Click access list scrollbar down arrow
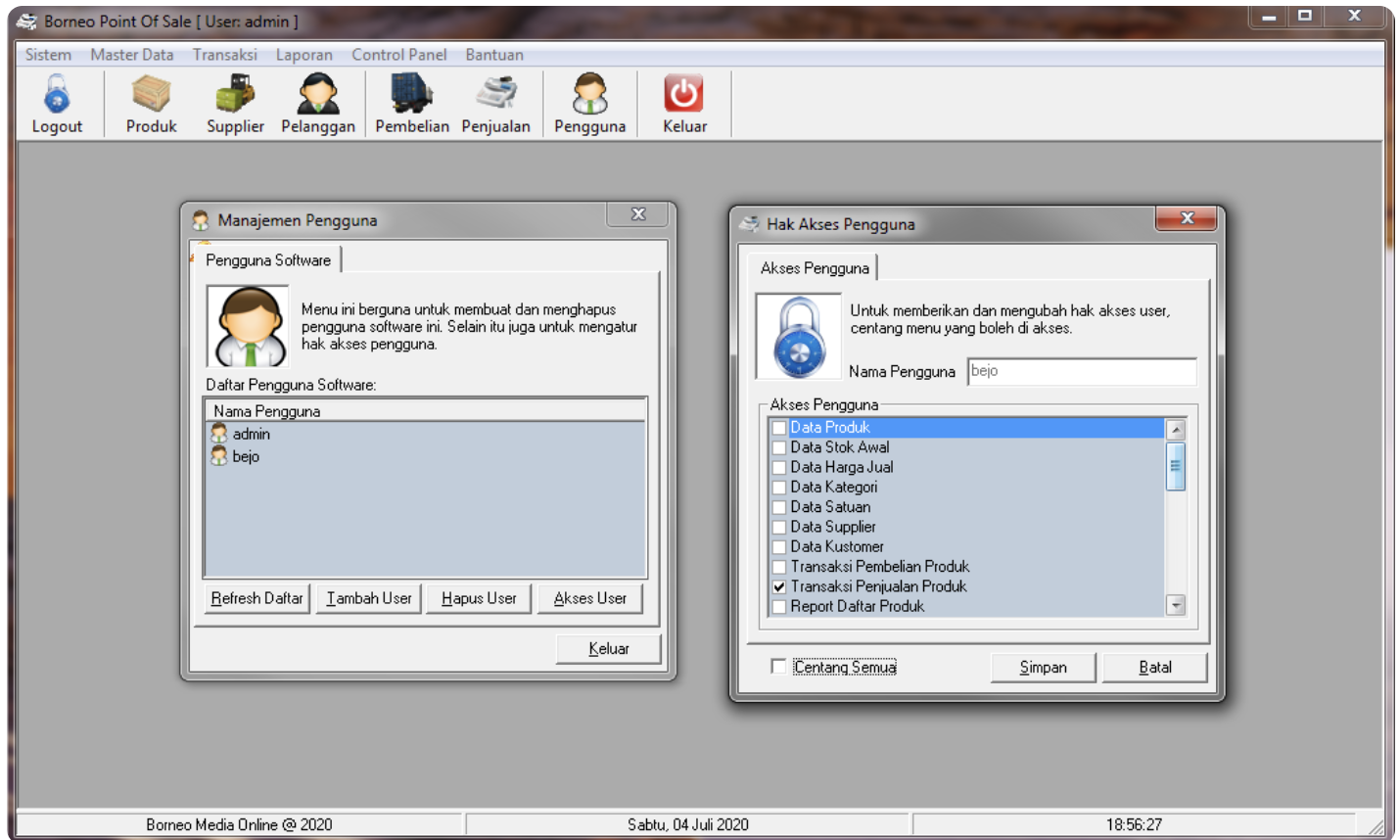The width and height of the screenshot is (1400, 840). point(1176,605)
